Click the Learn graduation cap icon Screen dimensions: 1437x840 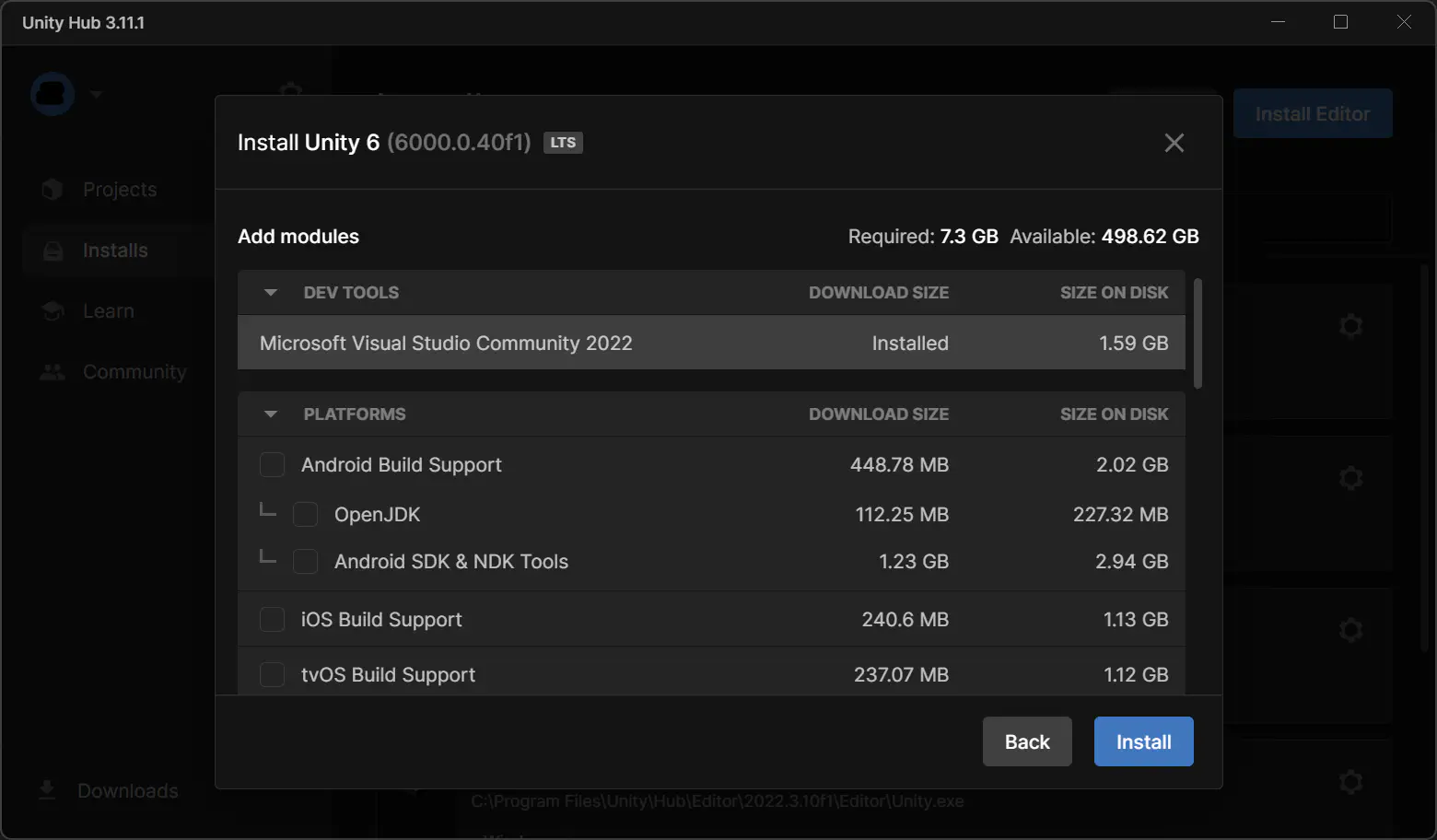53,311
